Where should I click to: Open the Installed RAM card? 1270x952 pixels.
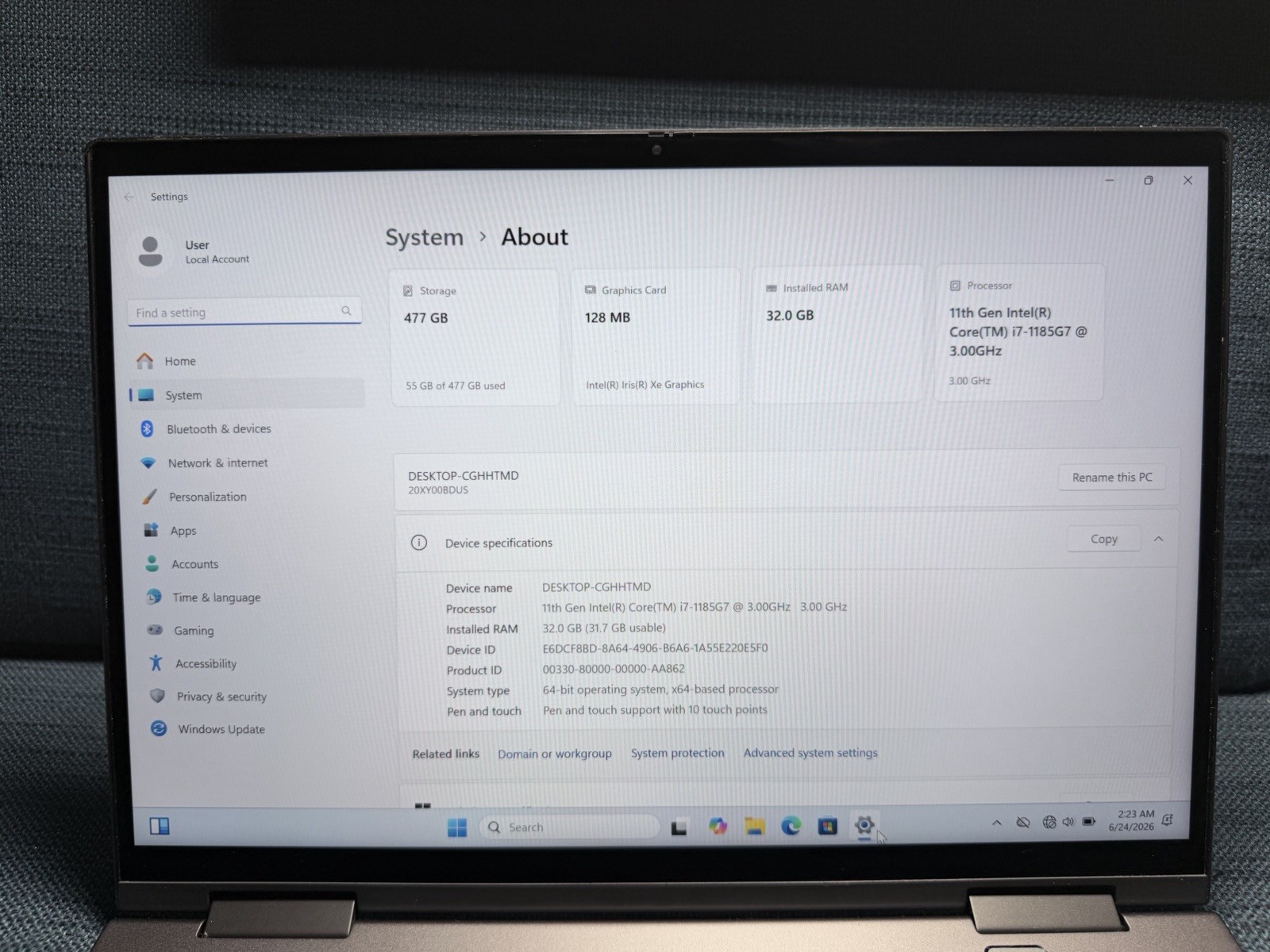click(837, 336)
